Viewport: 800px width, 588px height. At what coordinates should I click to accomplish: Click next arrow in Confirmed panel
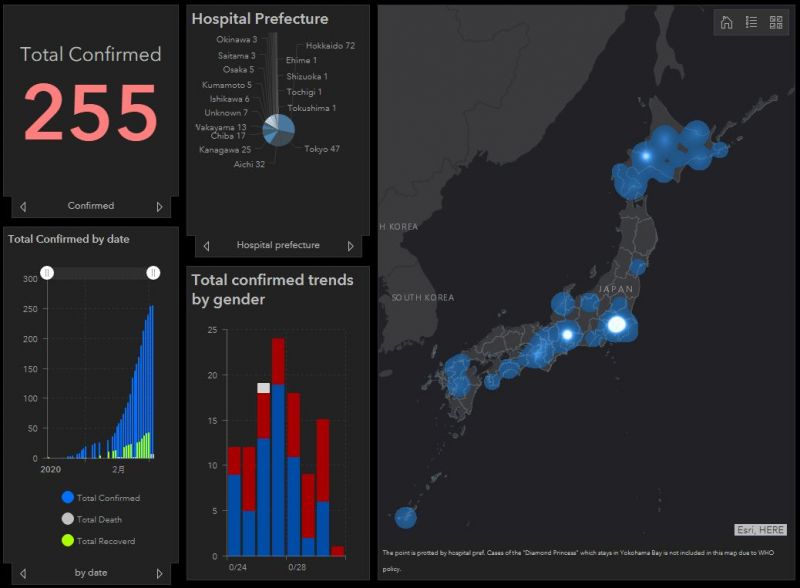click(x=159, y=207)
